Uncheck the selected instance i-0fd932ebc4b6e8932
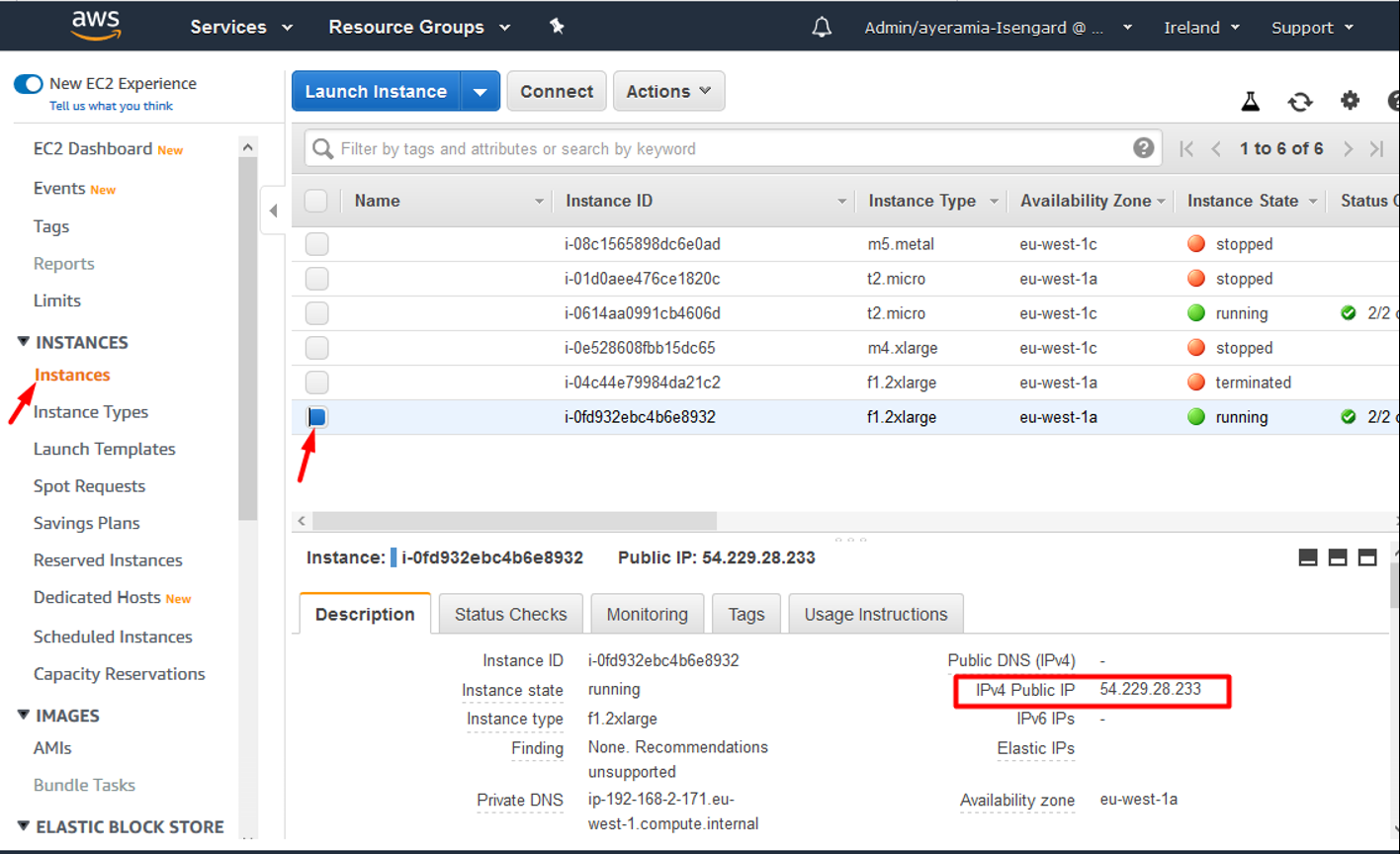 pyautogui.click(x=316, y=417)
